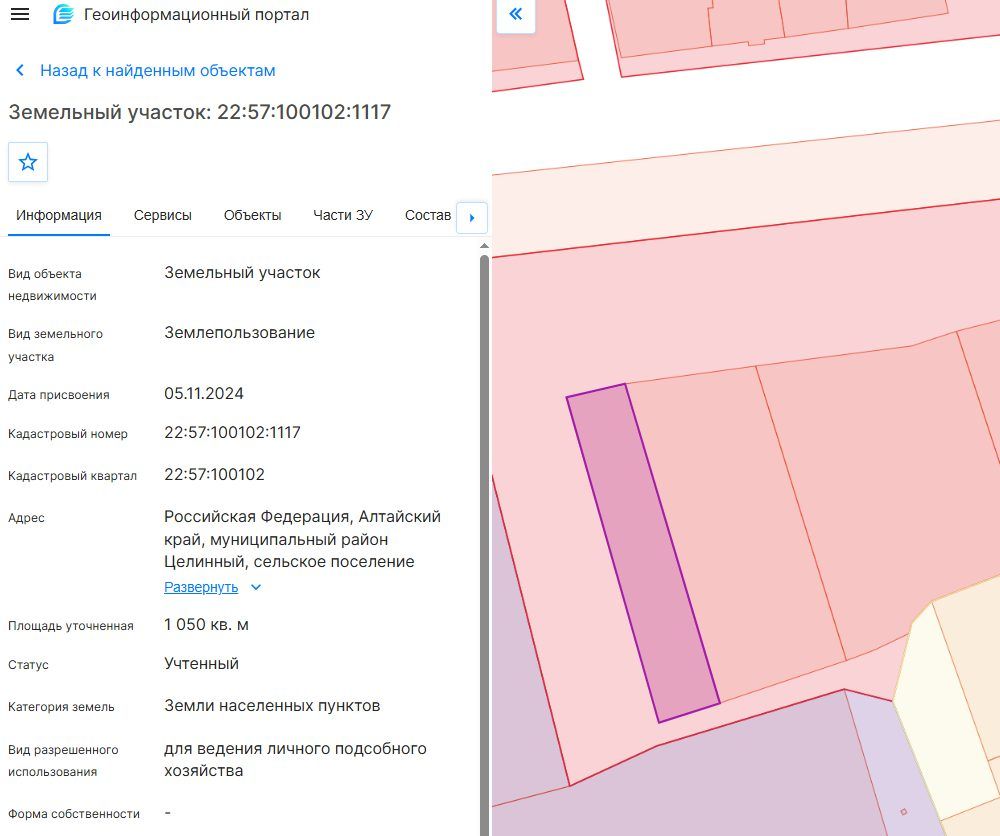This screenshot has height=836, width=1000.
Task: Click the date value 05.11.2024
Action: pos(204,393)
